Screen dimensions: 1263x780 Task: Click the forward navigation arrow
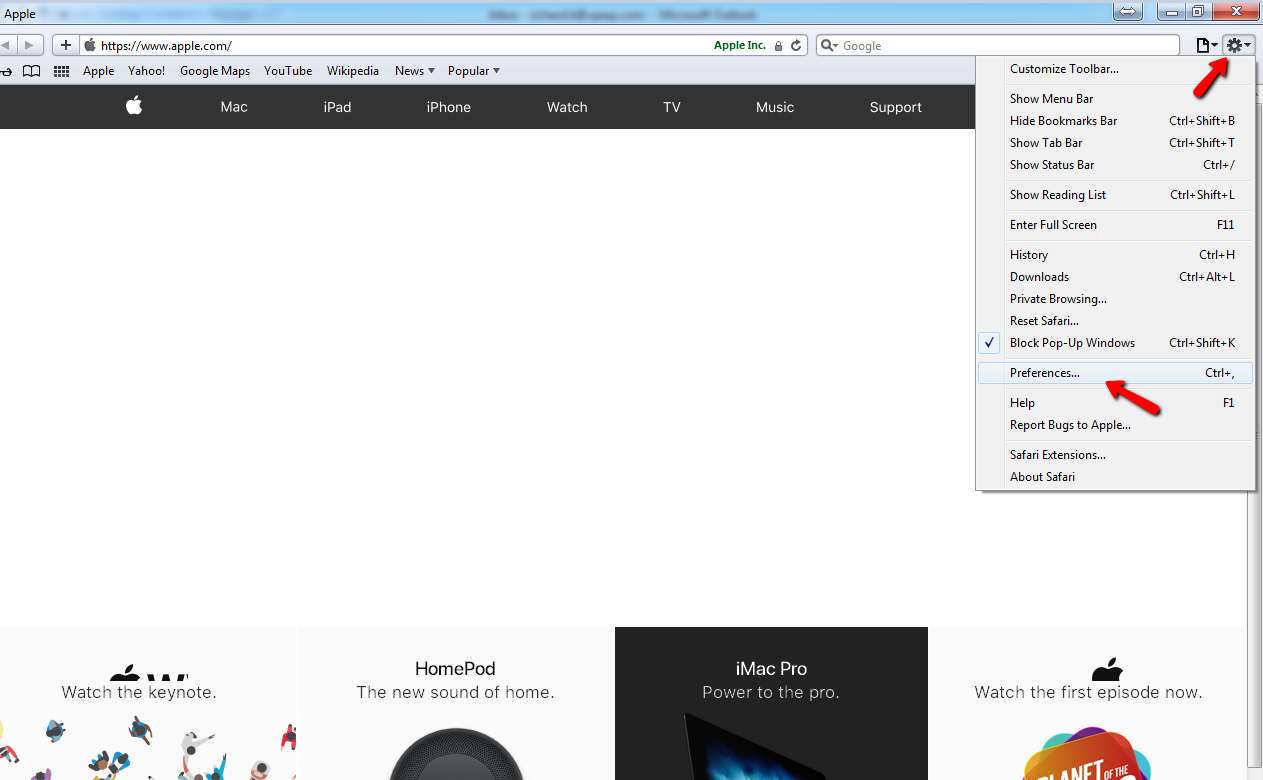tap(31, 45)
